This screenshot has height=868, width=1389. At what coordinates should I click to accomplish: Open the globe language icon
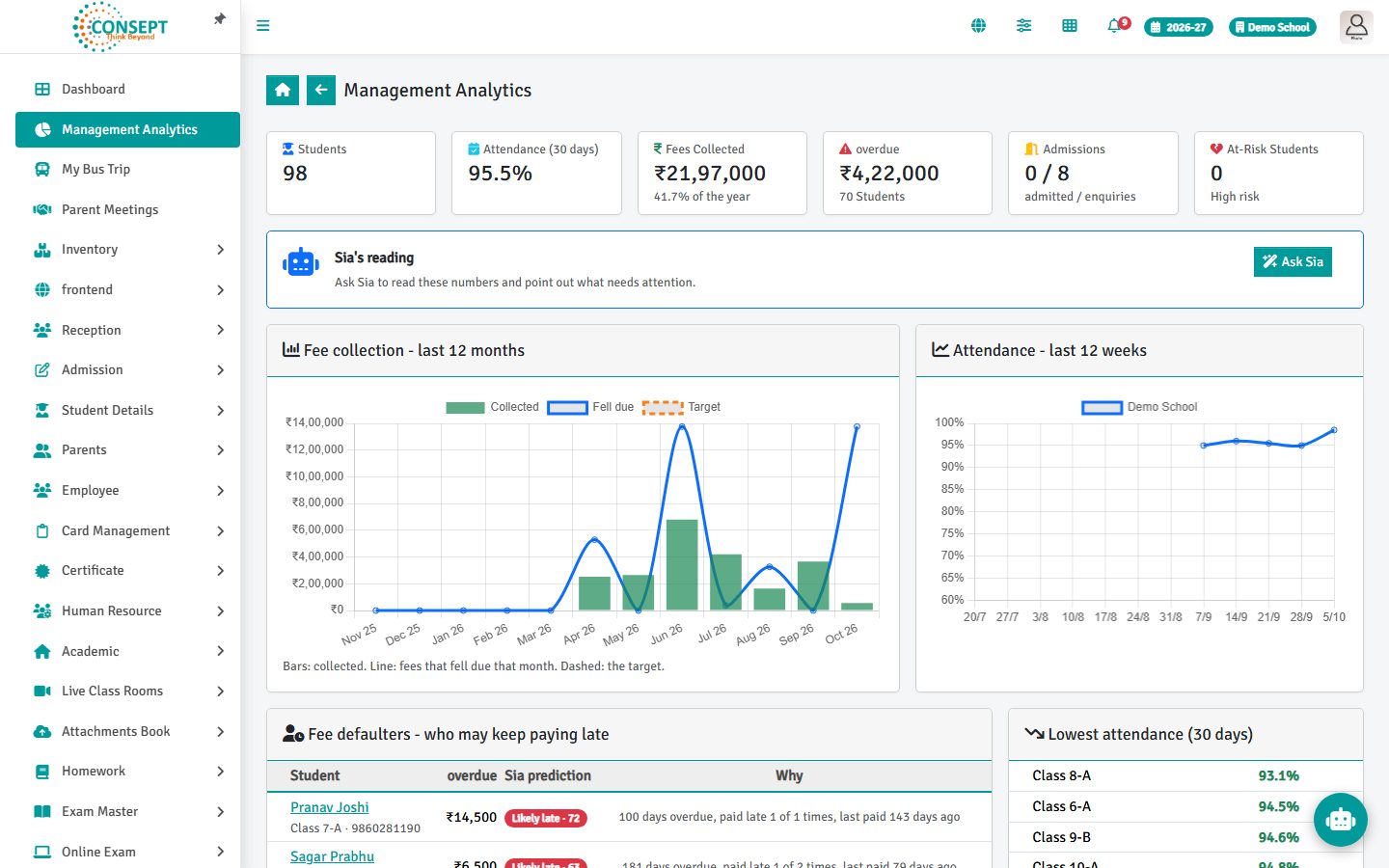pyautogui.click(x=978, y=26)
